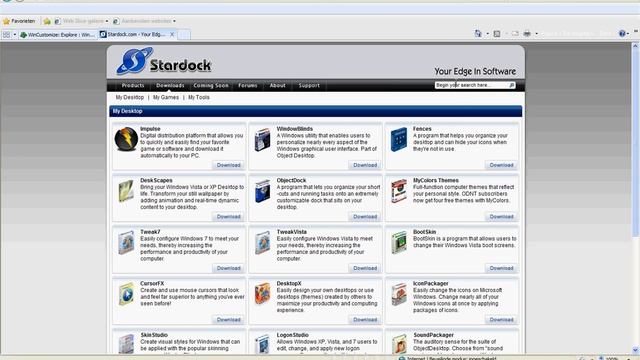The height and width of the screenshot is (360, 640).
Task: Download Tweak7
Action: coord(229,268)
